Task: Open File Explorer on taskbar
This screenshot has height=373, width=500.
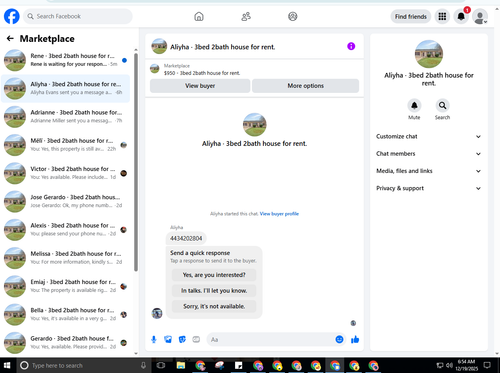Action: (x=181, y=365)
